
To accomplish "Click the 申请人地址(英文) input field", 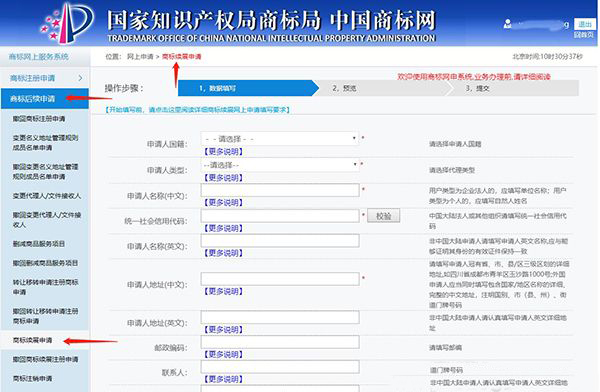I will (x=280, y=317).
